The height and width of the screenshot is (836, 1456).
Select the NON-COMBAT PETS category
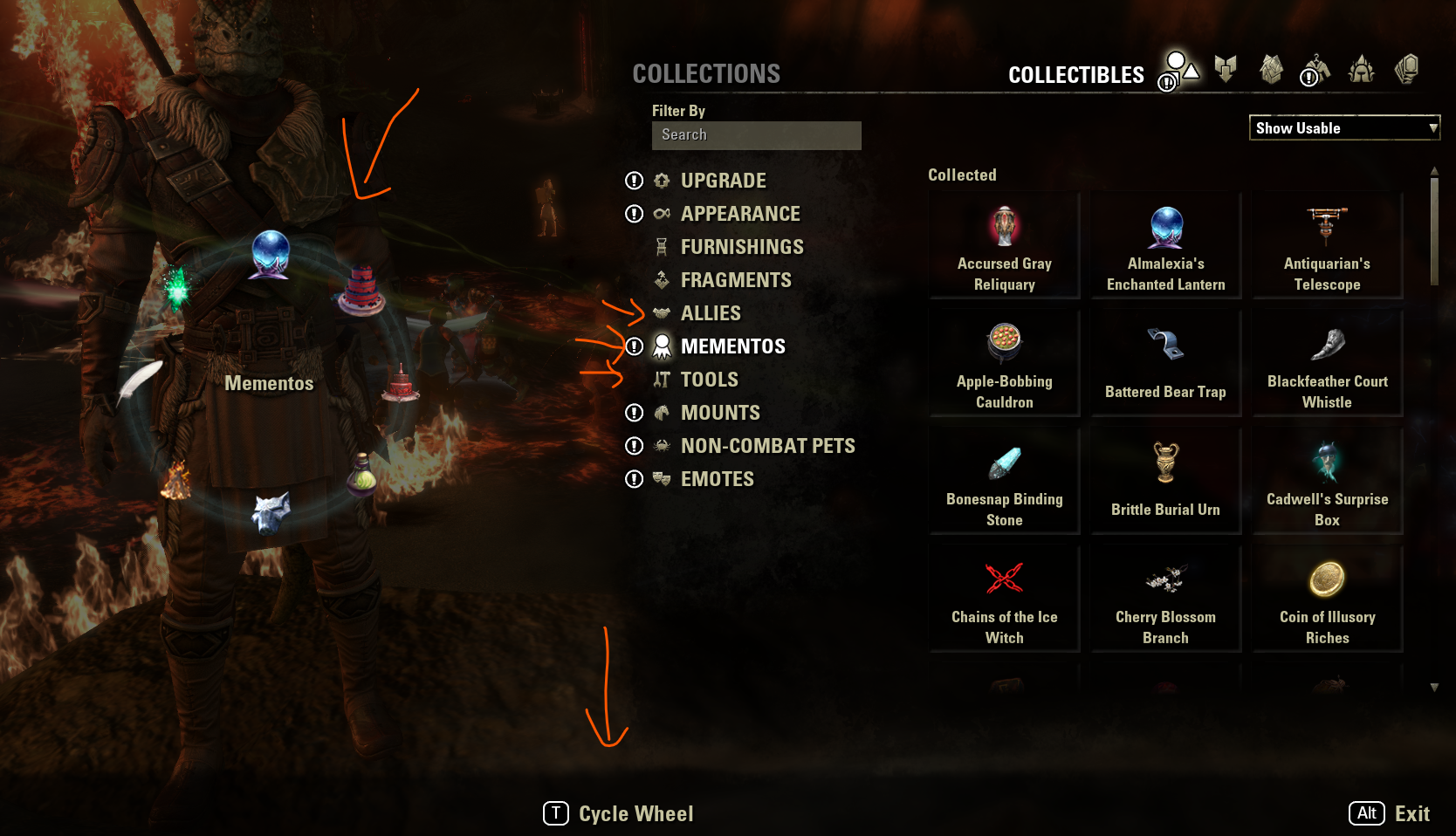coord(767,446)
